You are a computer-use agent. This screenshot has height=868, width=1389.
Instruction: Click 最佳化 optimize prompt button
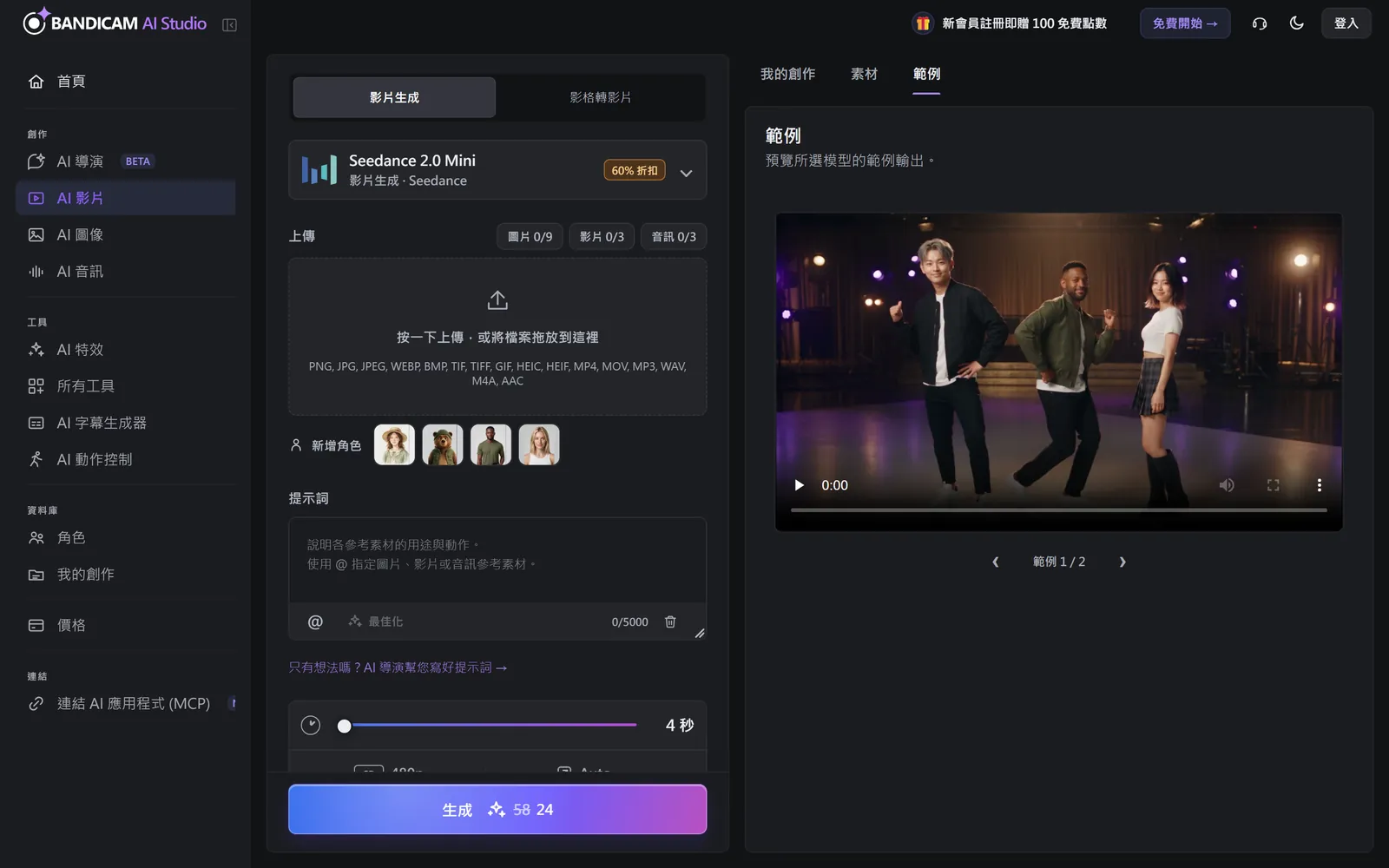376,621
